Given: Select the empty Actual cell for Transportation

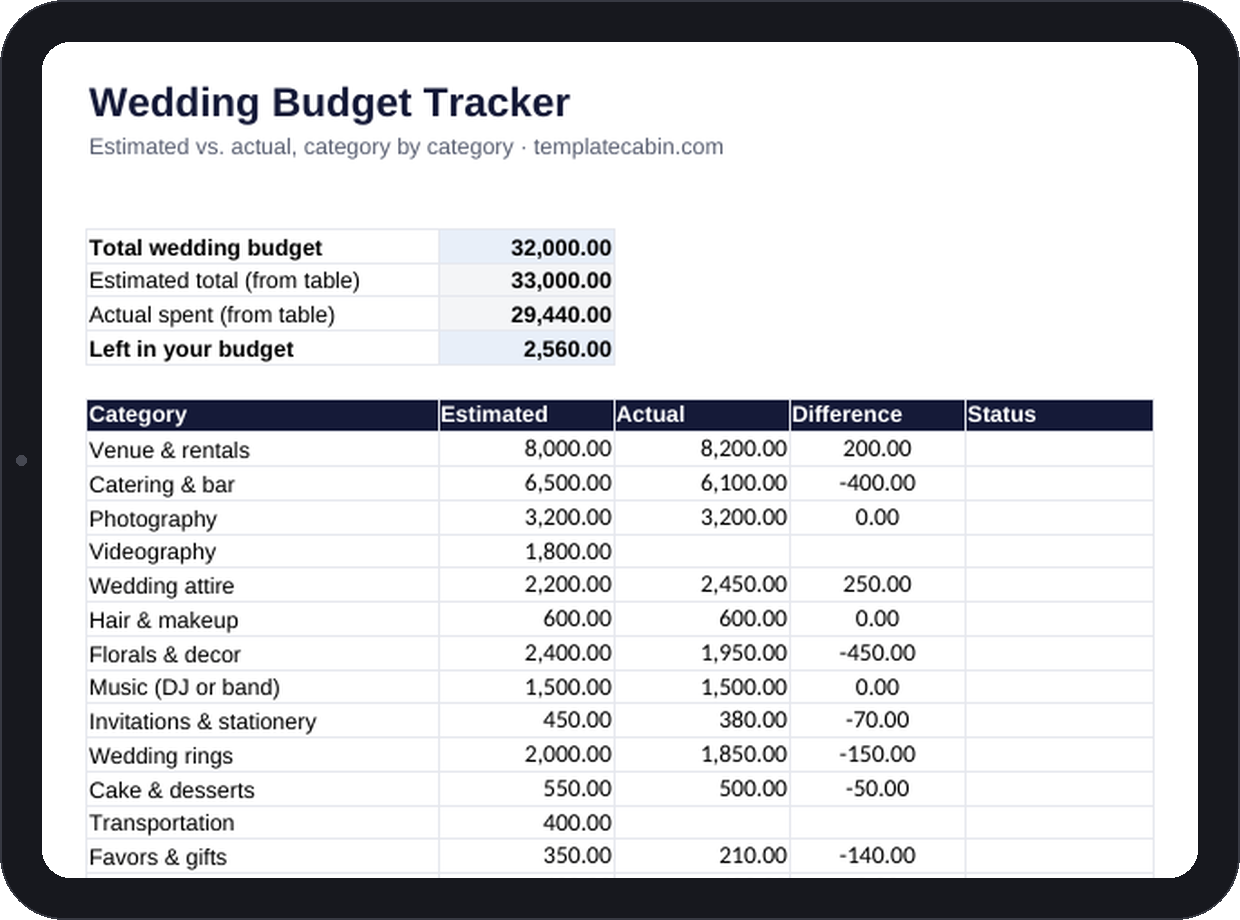Looking at the screenshot, I should click(702, 823).
